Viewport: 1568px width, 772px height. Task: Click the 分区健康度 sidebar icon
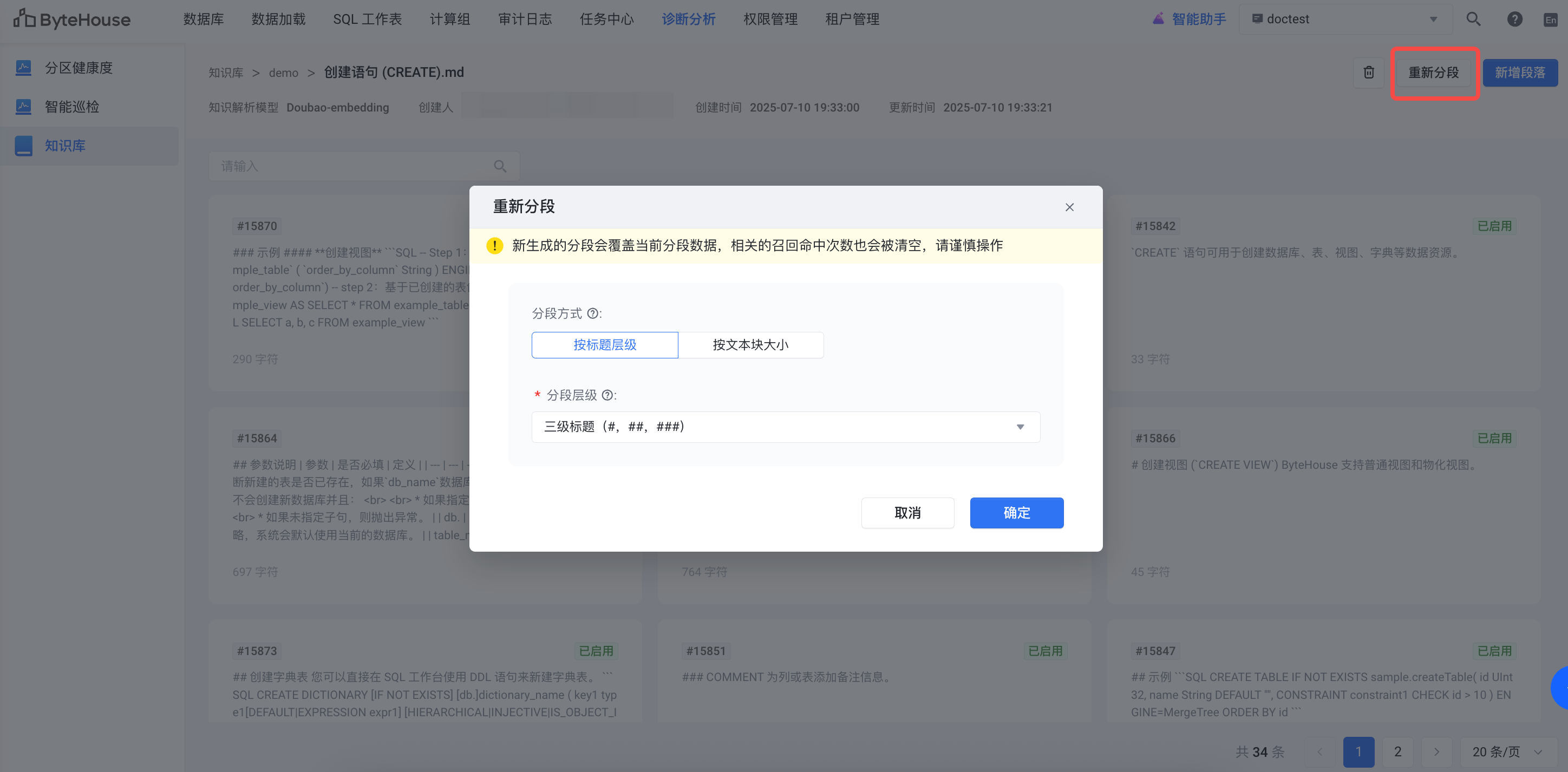24,68
